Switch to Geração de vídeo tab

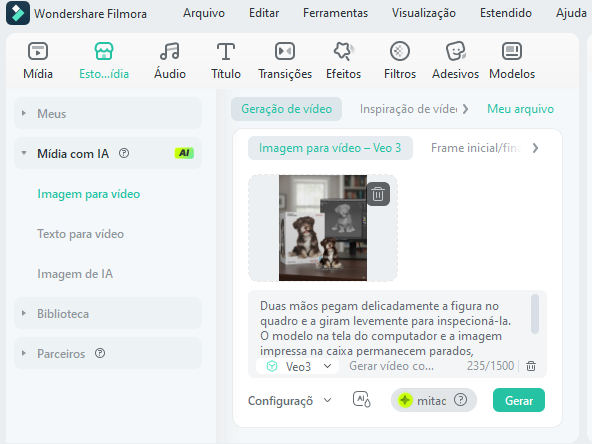coord(287,109)
